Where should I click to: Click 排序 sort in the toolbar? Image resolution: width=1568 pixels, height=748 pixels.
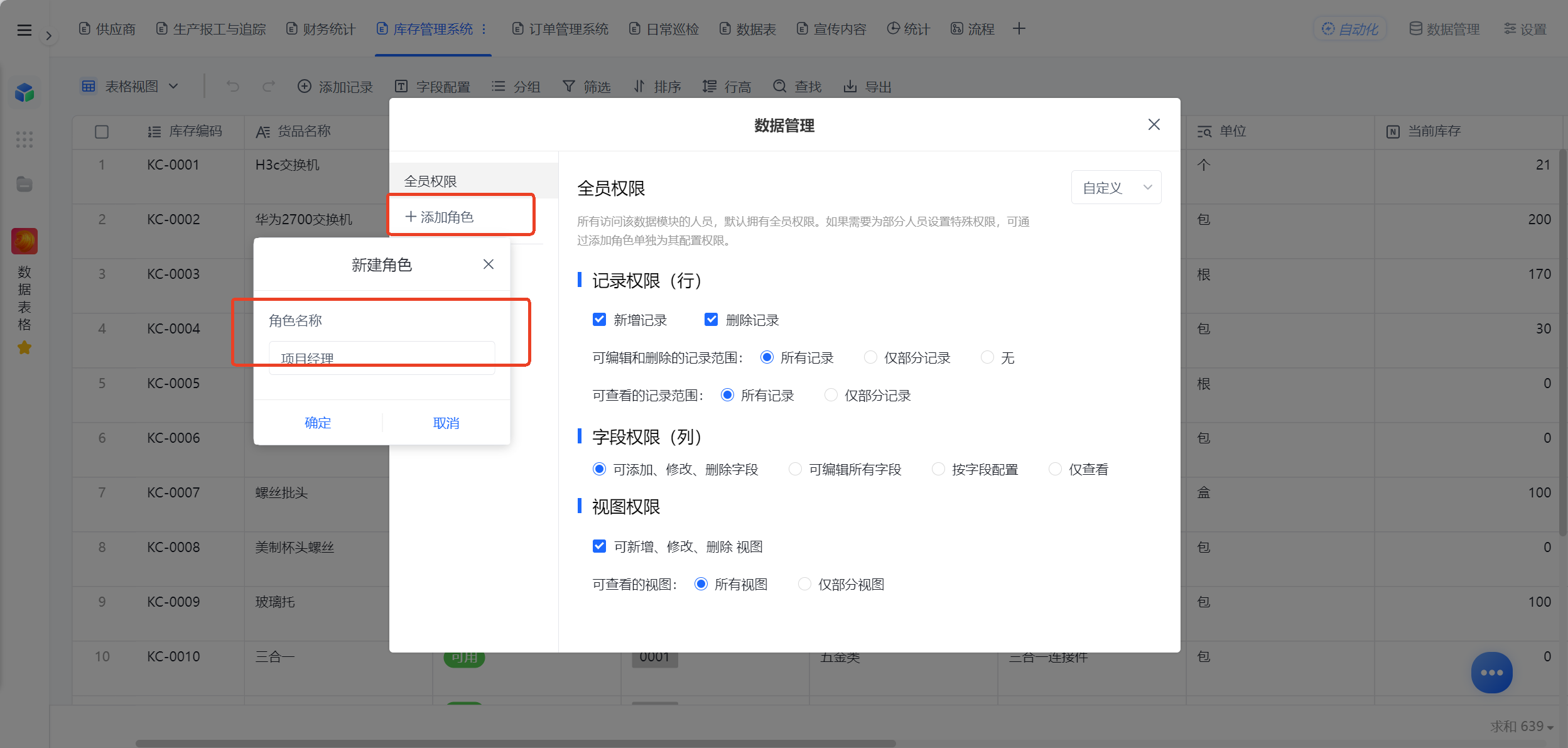657,86
